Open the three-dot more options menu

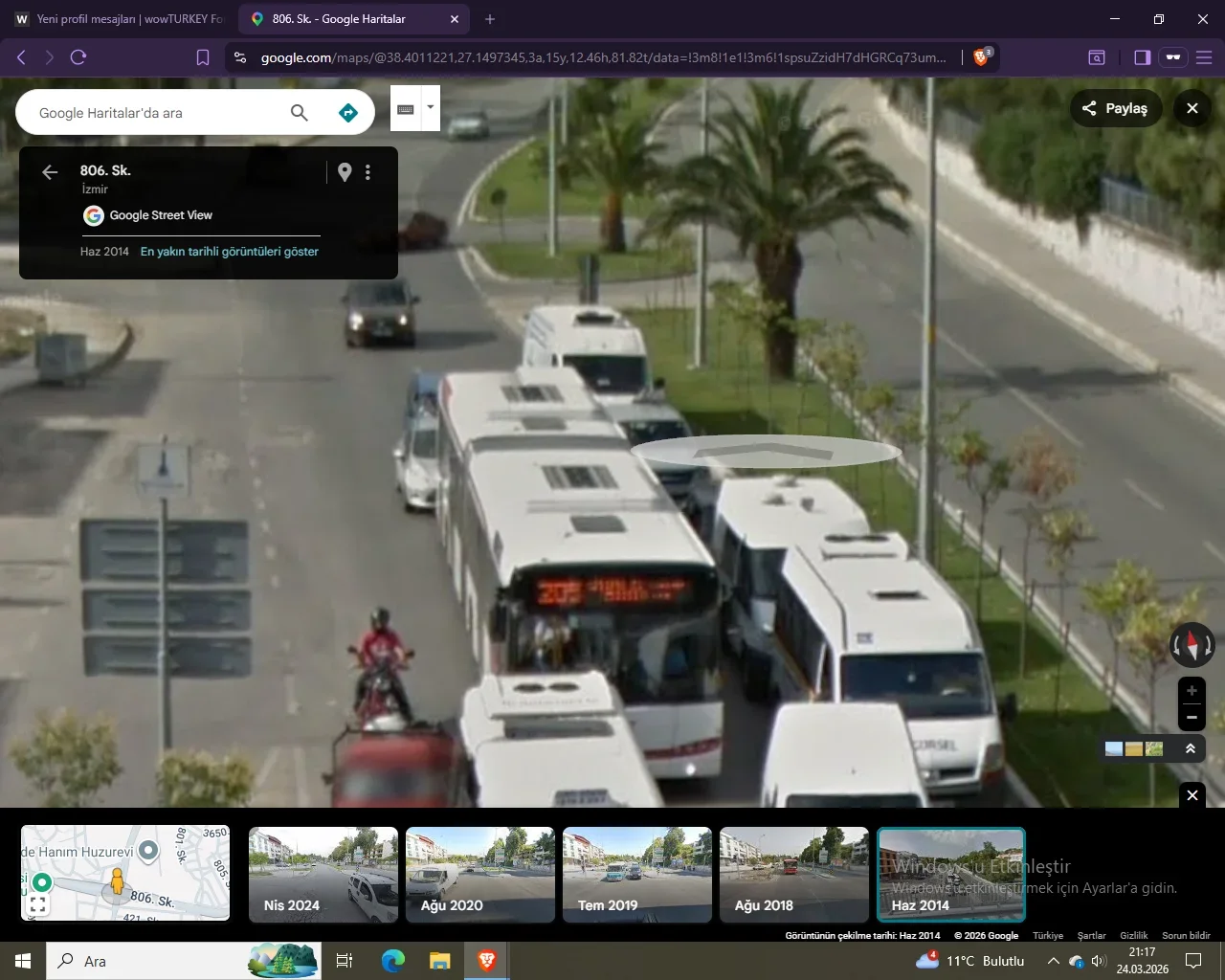tap(367, 172)
